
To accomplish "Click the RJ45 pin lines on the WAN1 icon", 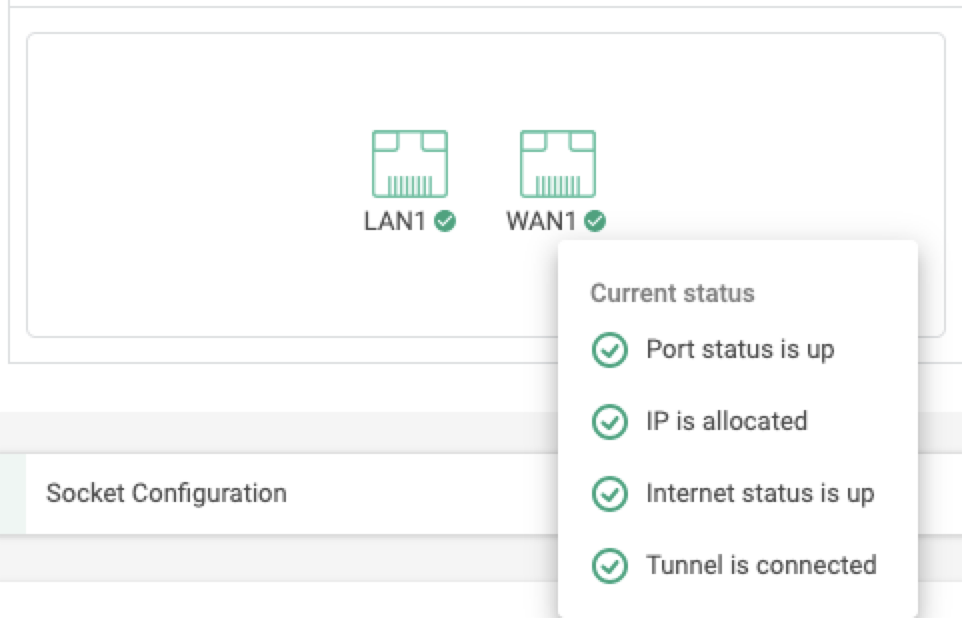I will (558, 185).
